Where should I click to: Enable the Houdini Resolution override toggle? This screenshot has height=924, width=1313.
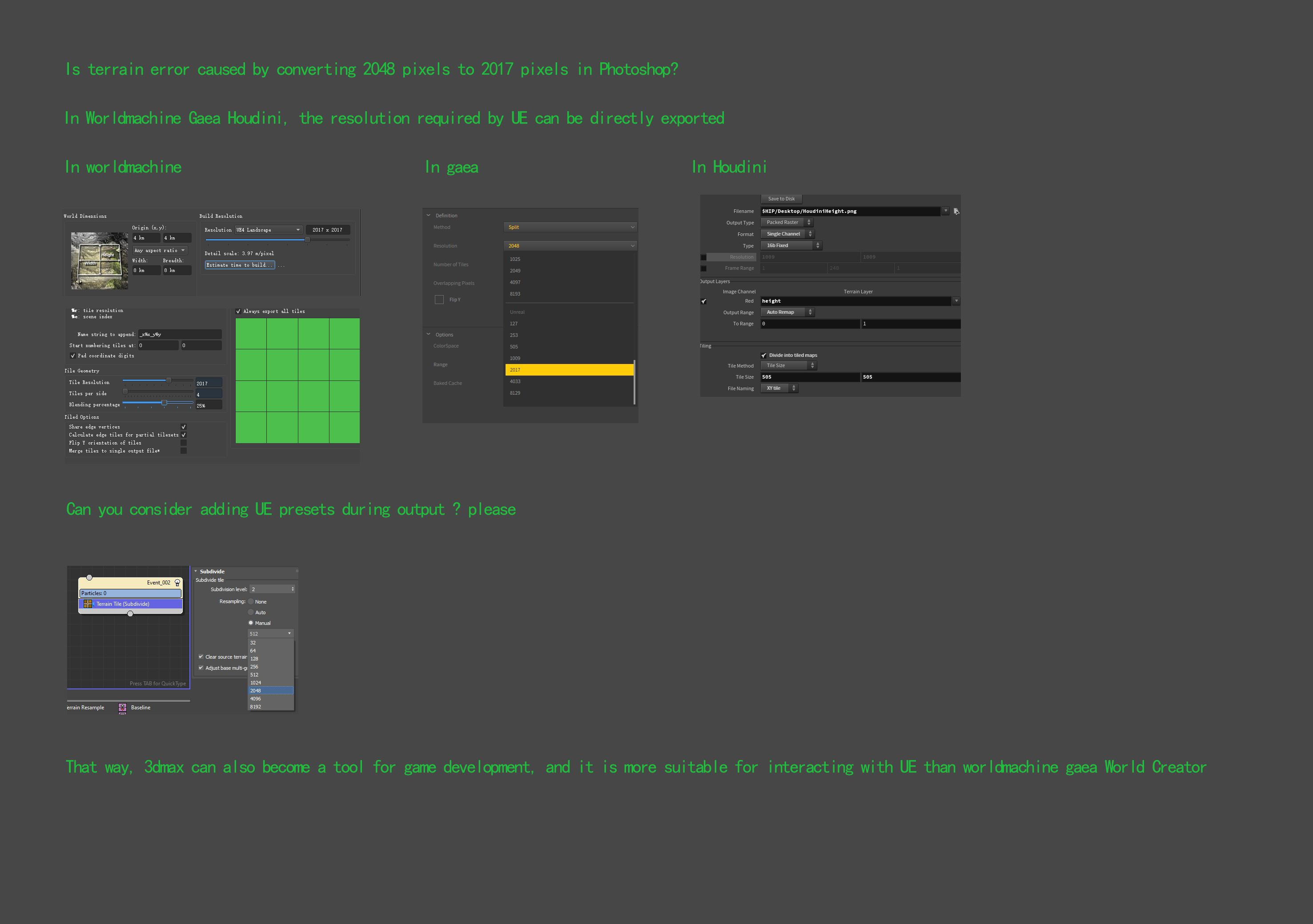[x=703, y=257]
